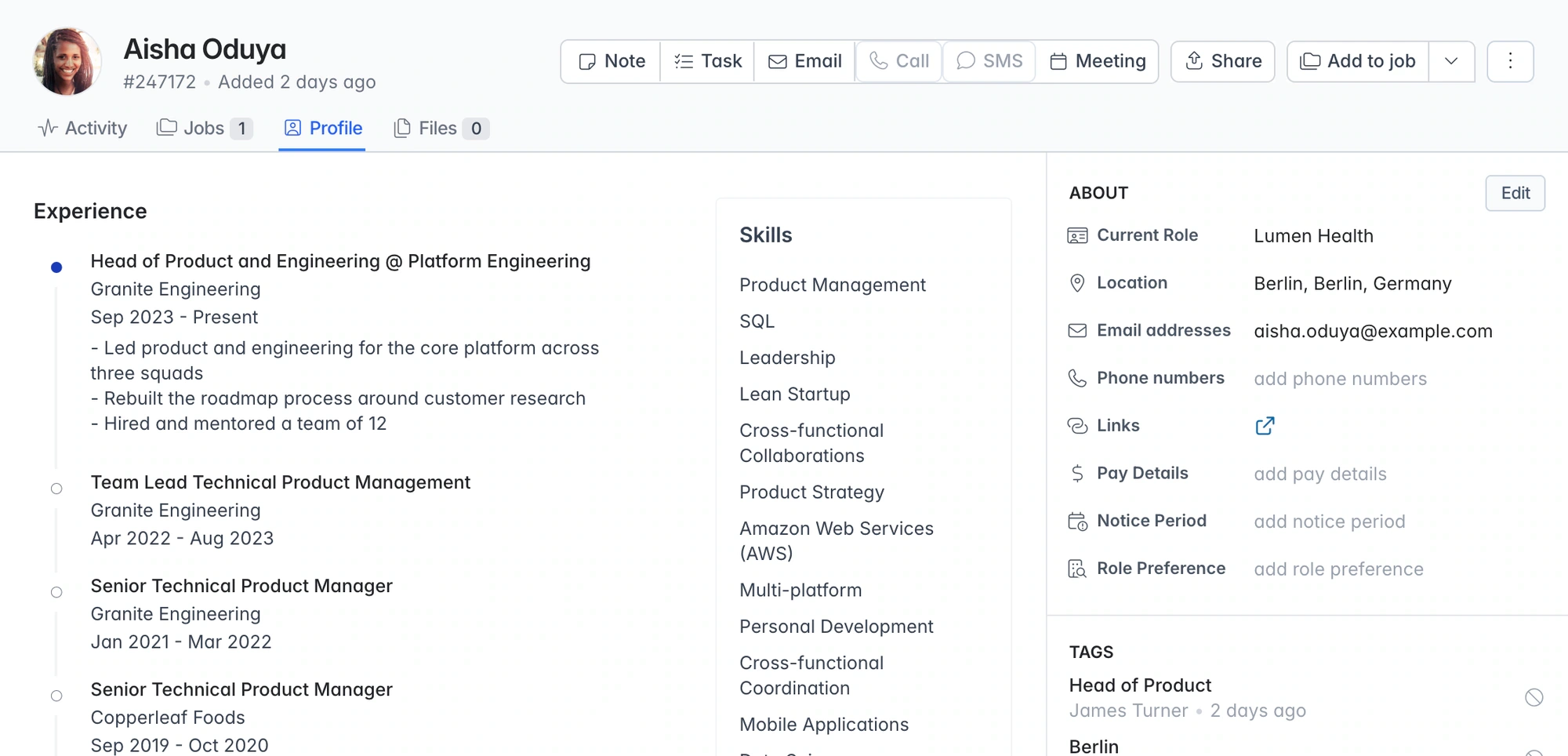
Task: Open the Jobs tab
Action: (x=205, y=128)
